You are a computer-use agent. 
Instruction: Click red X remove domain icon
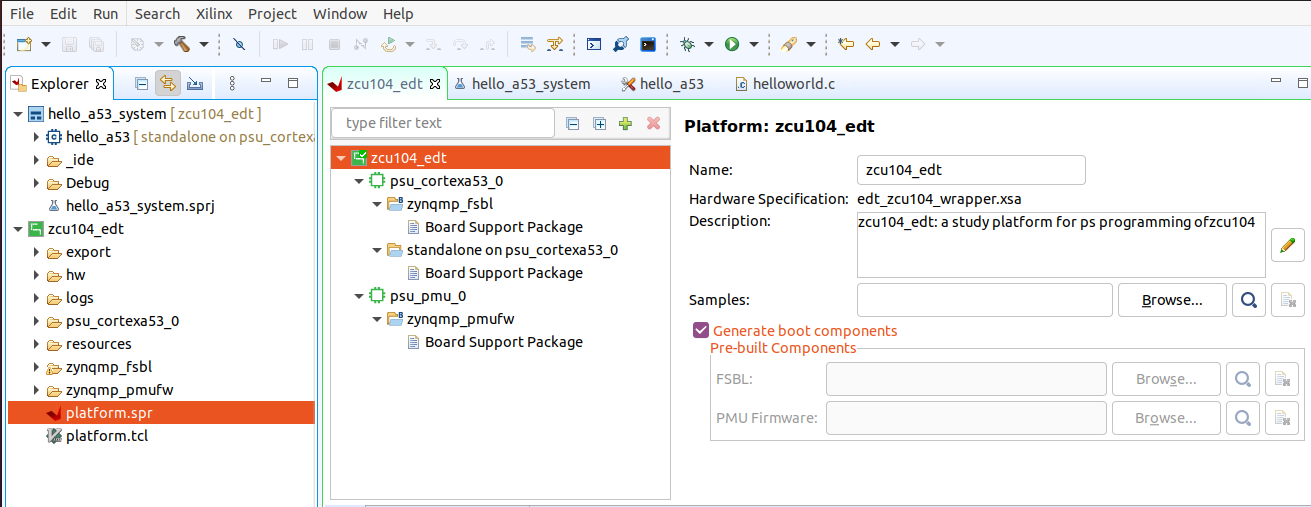(654, 124)
